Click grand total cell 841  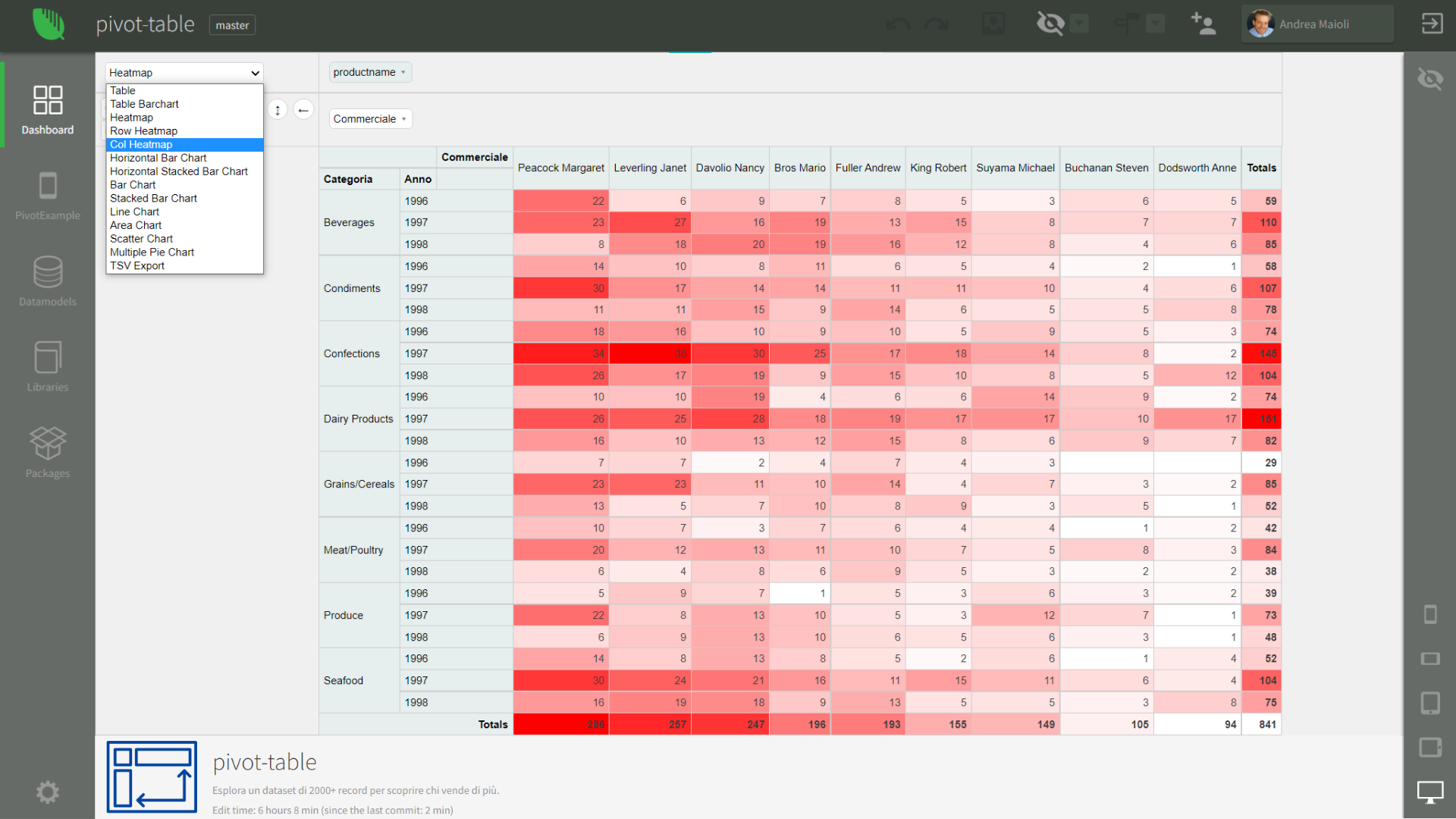tap(1261, 724)
